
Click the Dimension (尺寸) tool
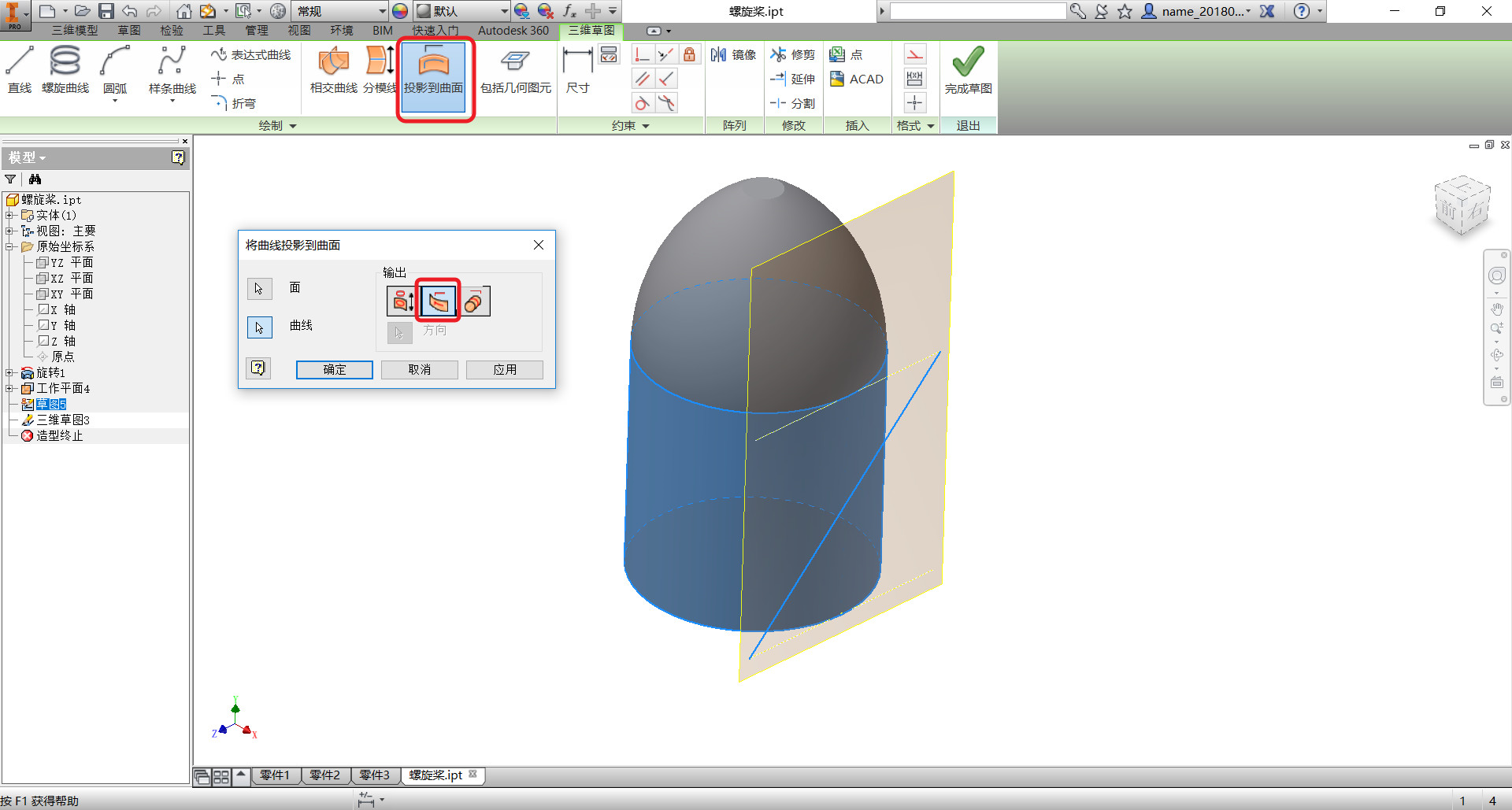click(577, 69)
